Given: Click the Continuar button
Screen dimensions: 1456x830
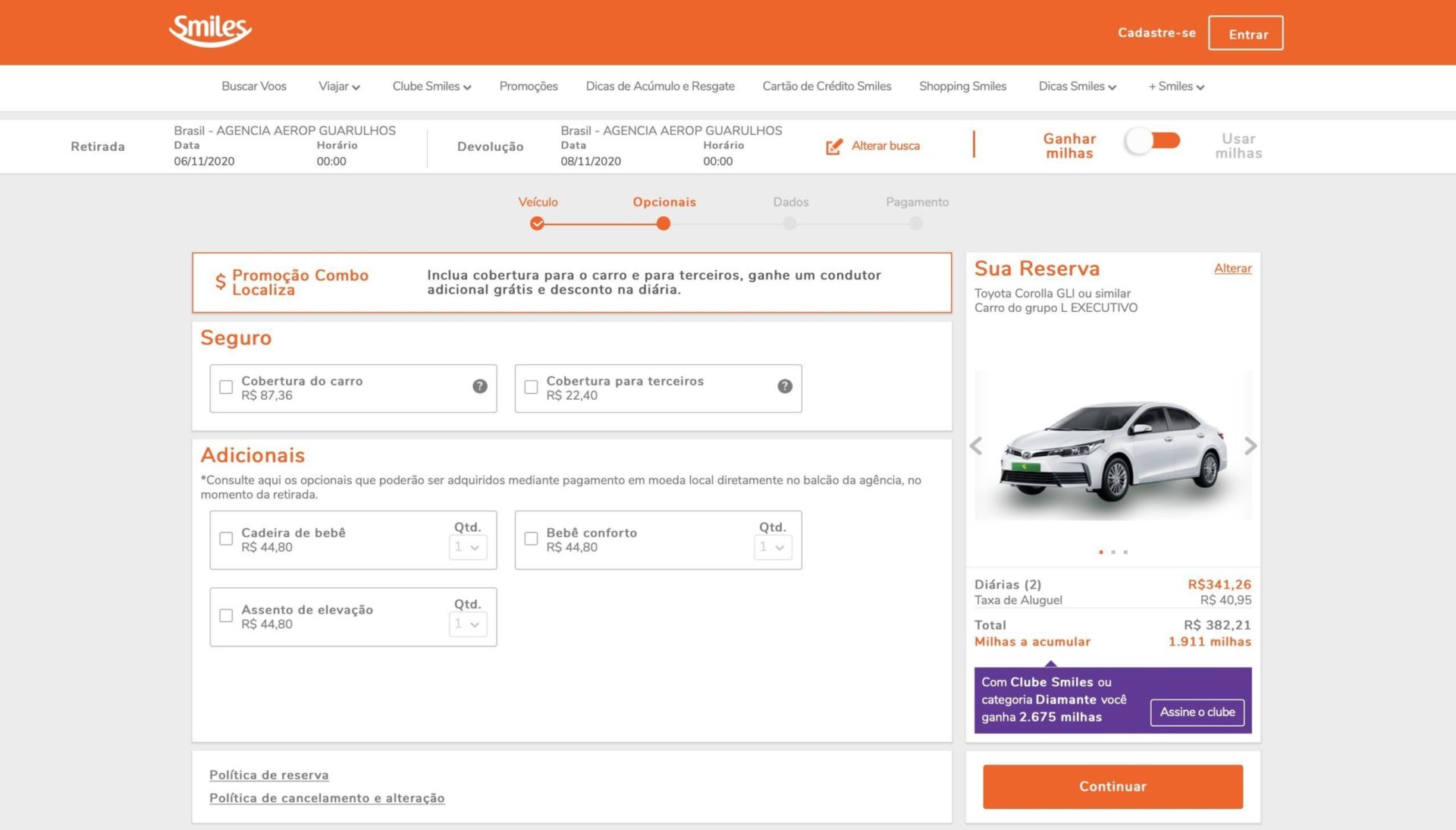Looking at the screenshot, I should point(1112,786).
